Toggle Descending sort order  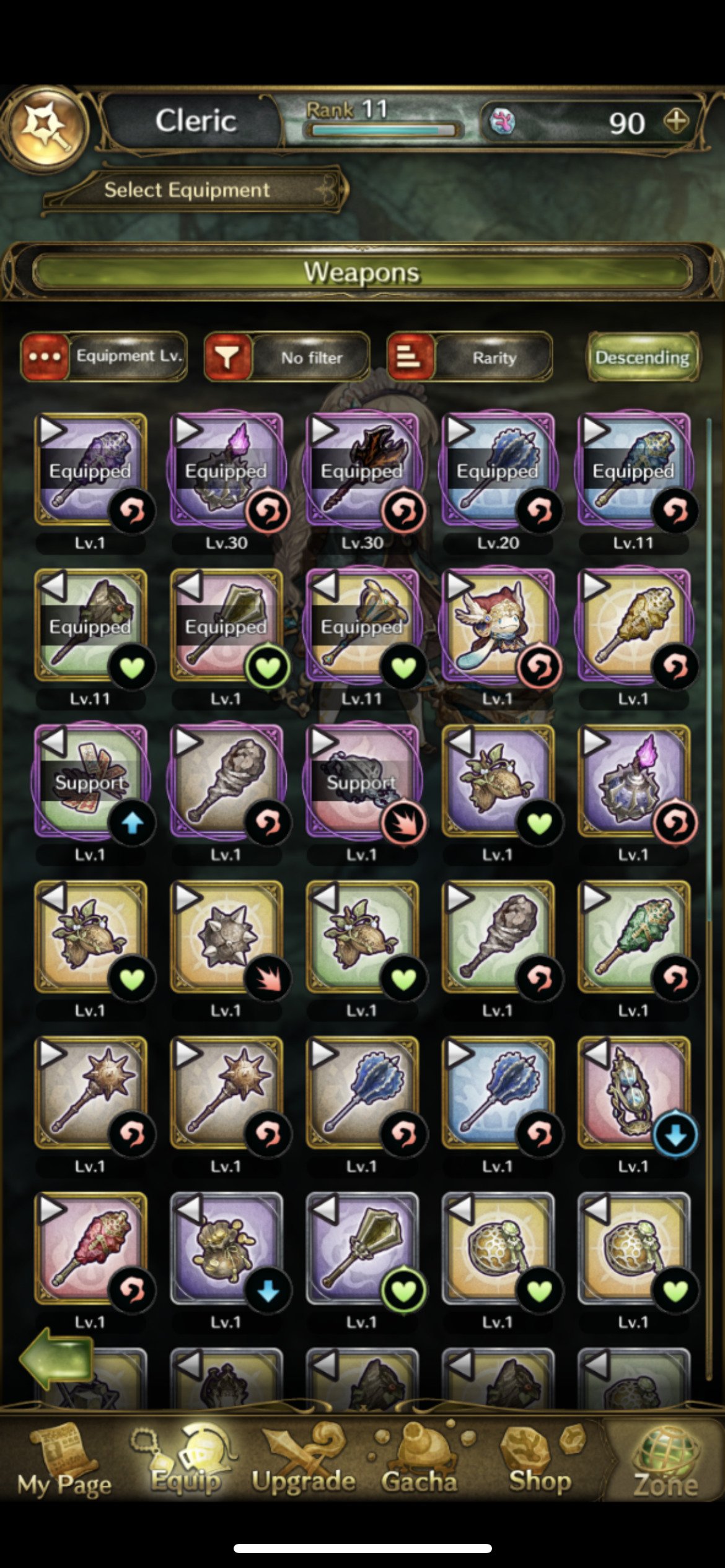pos(643,357)
